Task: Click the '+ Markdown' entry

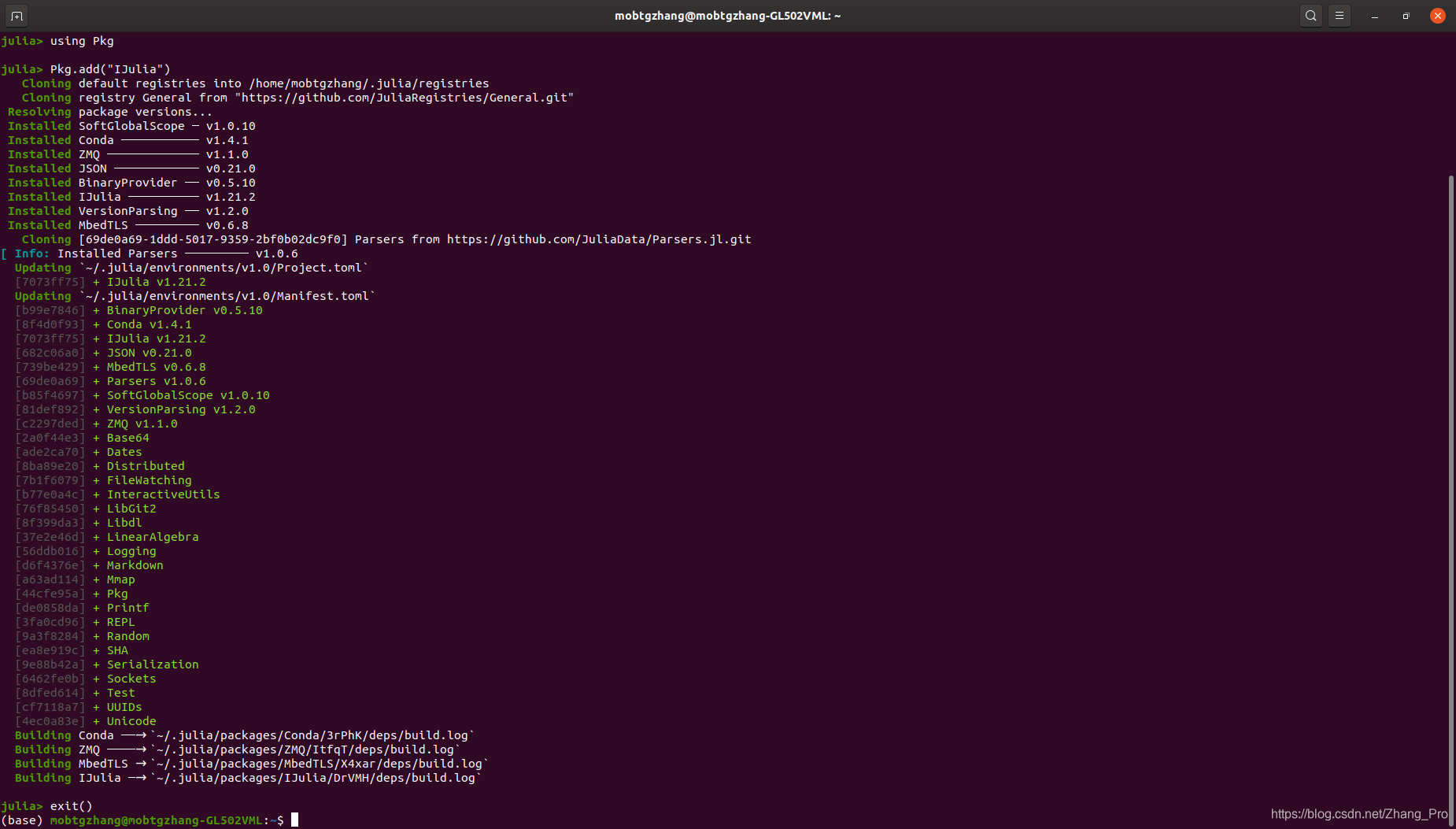Action: point(128,565)
